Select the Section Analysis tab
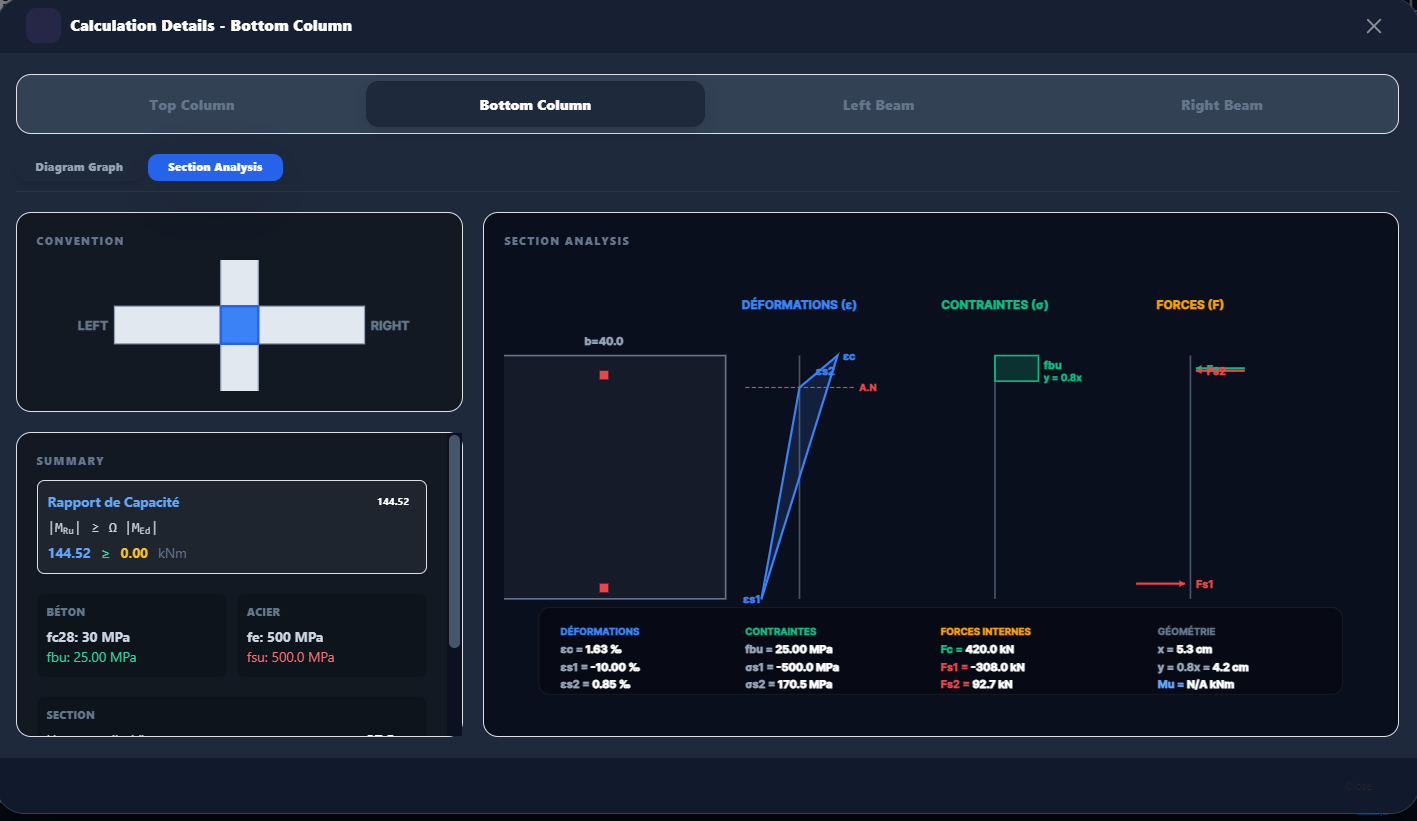 coord(215,167)
